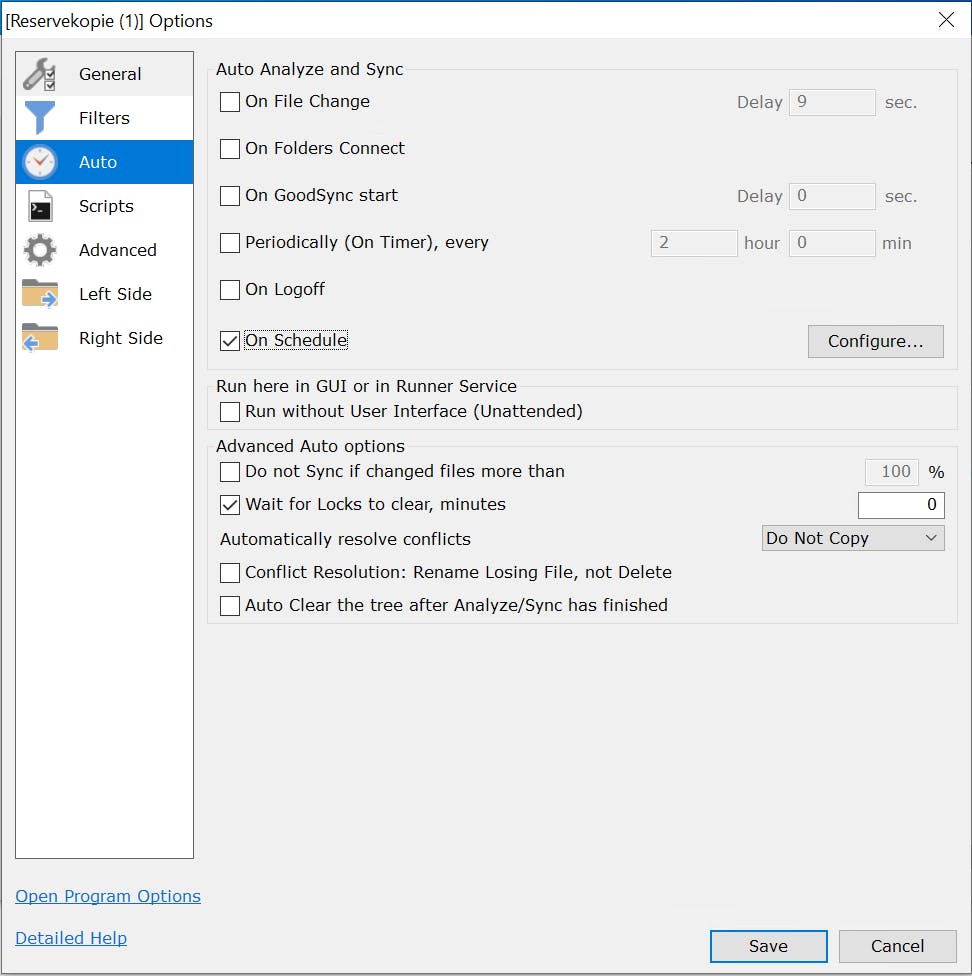Open Program Options link
The width and height of the screenshot is (972, 976).
[x=108, y=896]
